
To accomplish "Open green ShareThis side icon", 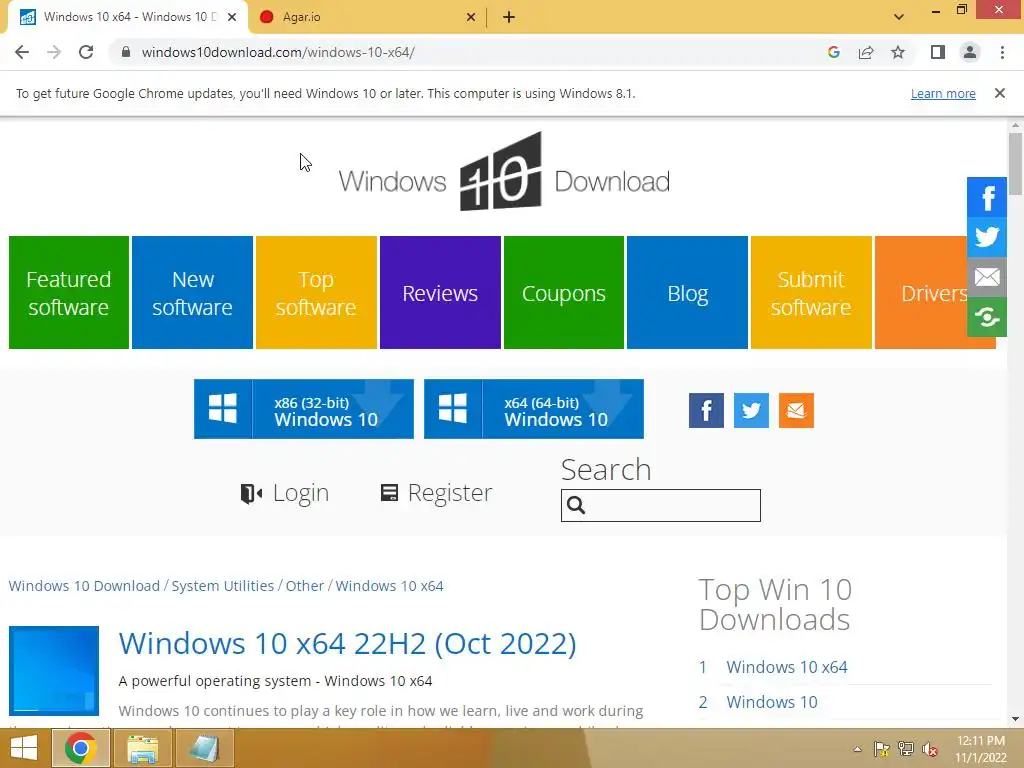I will (987, 317).
